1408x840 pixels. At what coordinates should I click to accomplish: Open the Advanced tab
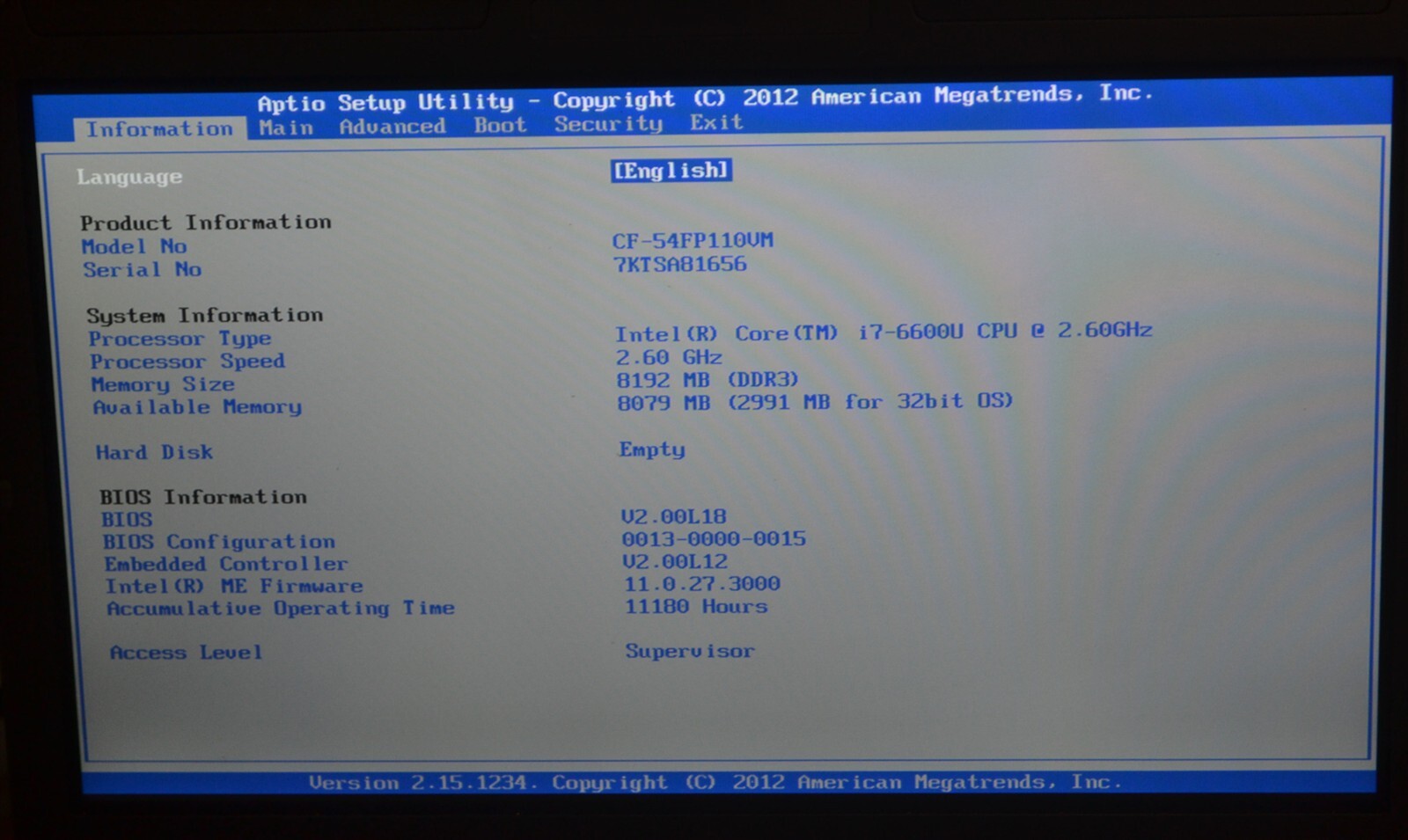[x=392, y=127]
